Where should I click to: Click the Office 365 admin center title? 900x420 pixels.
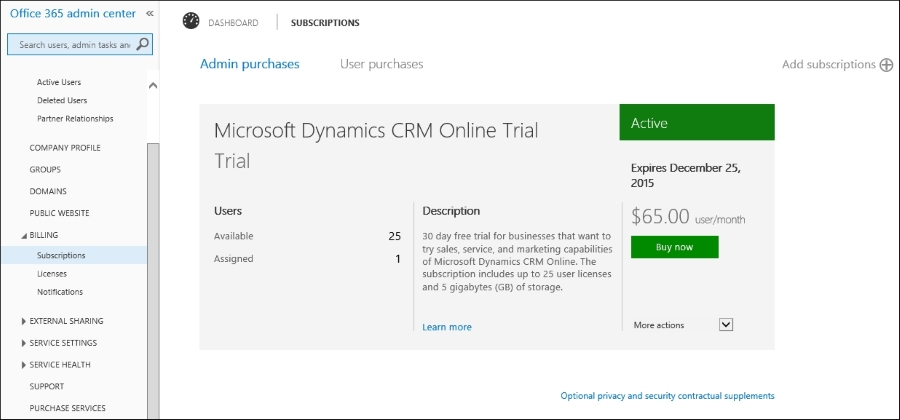coord(73,13)
